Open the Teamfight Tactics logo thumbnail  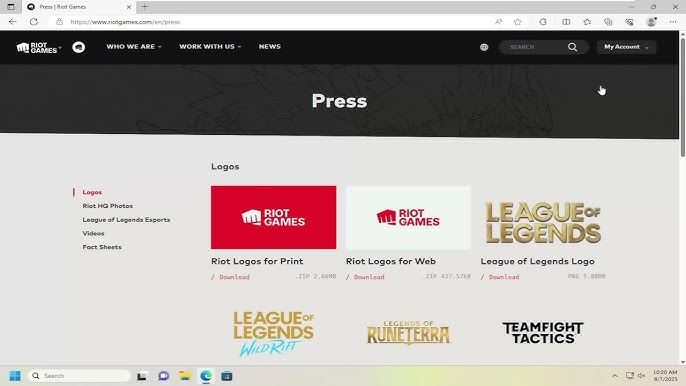(x=543, y=333)
